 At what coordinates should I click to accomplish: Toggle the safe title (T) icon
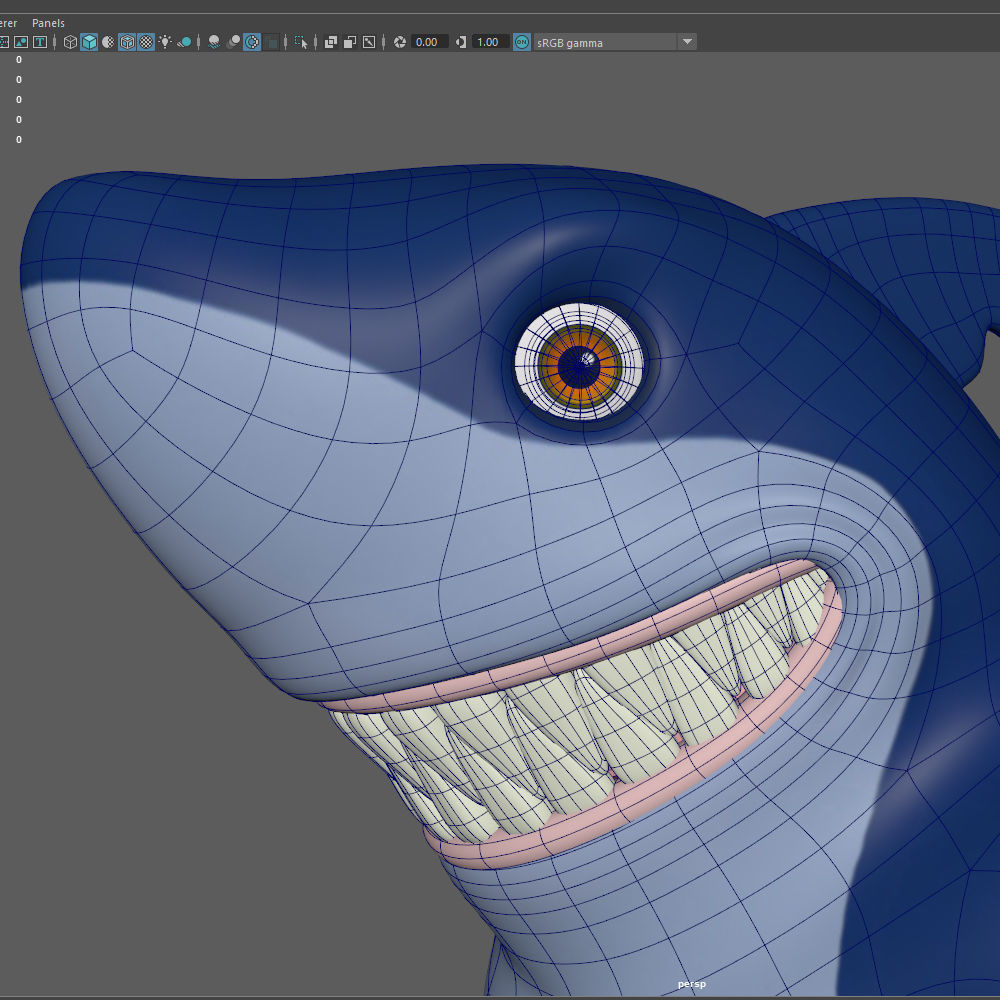[x=40, y=42]
